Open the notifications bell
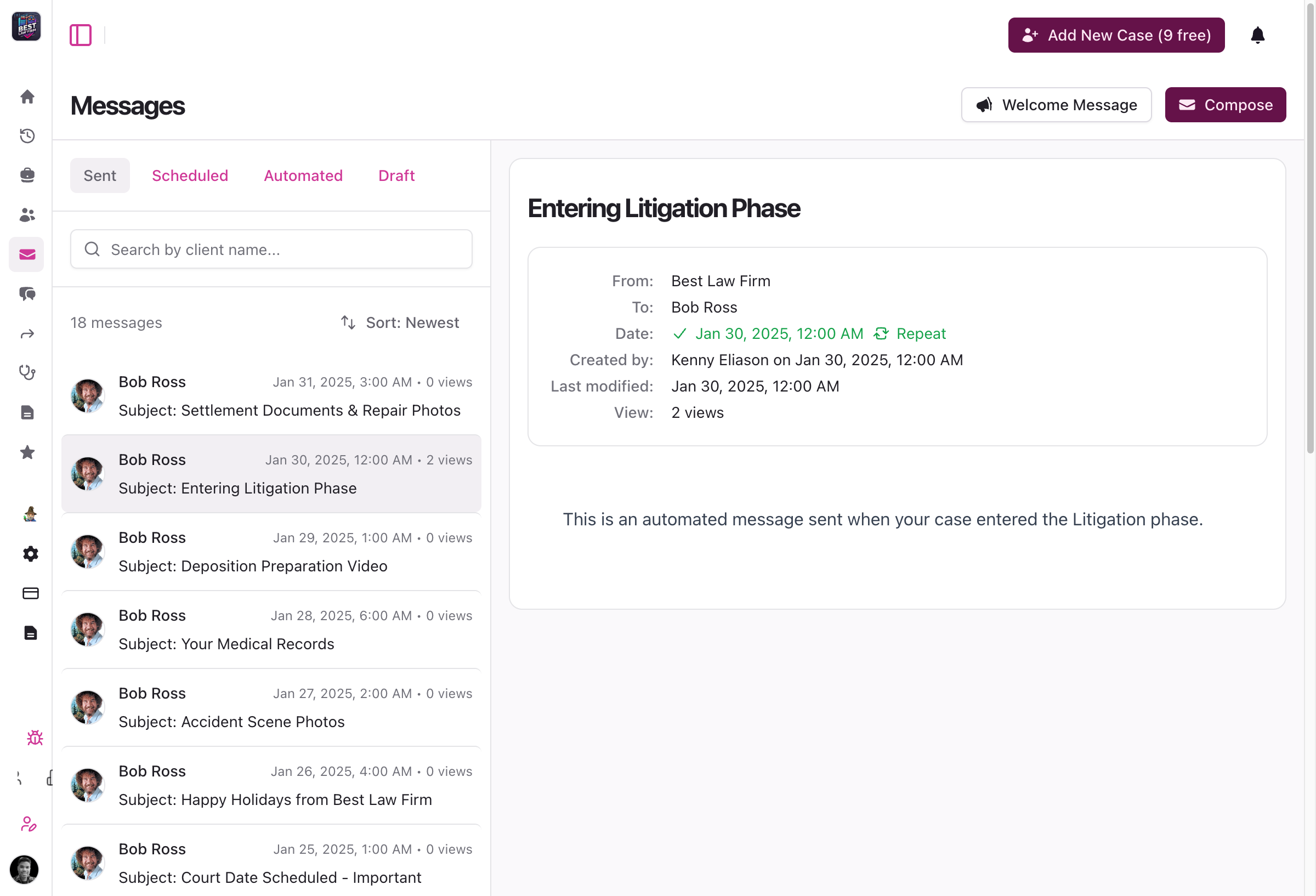This screenshot has height=896, width=1316. (1257, 35)
